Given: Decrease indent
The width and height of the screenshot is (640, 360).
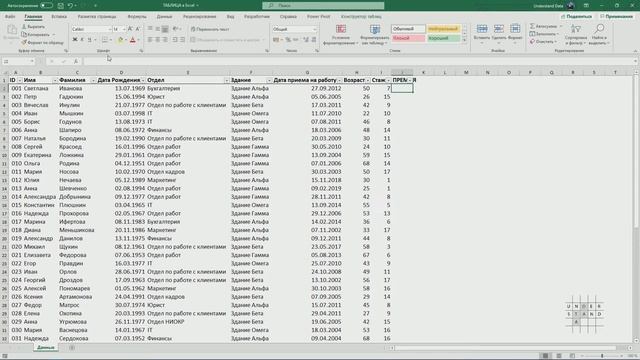Looking at the screenshot, I should (x=175, y=40).
